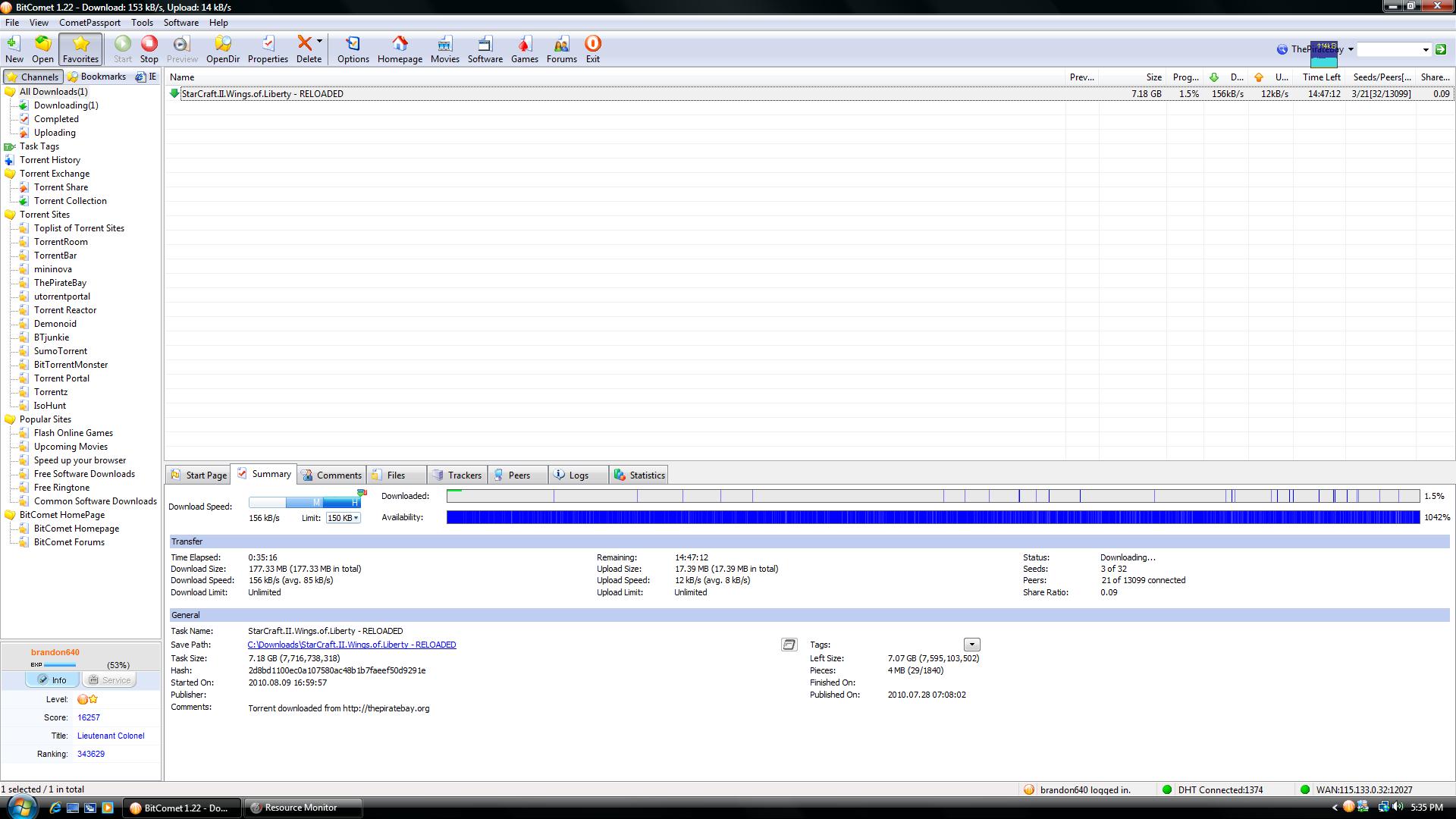Click the browse icon next to save path
This screenshot has height=819, width=1456.
click(789, 645)
